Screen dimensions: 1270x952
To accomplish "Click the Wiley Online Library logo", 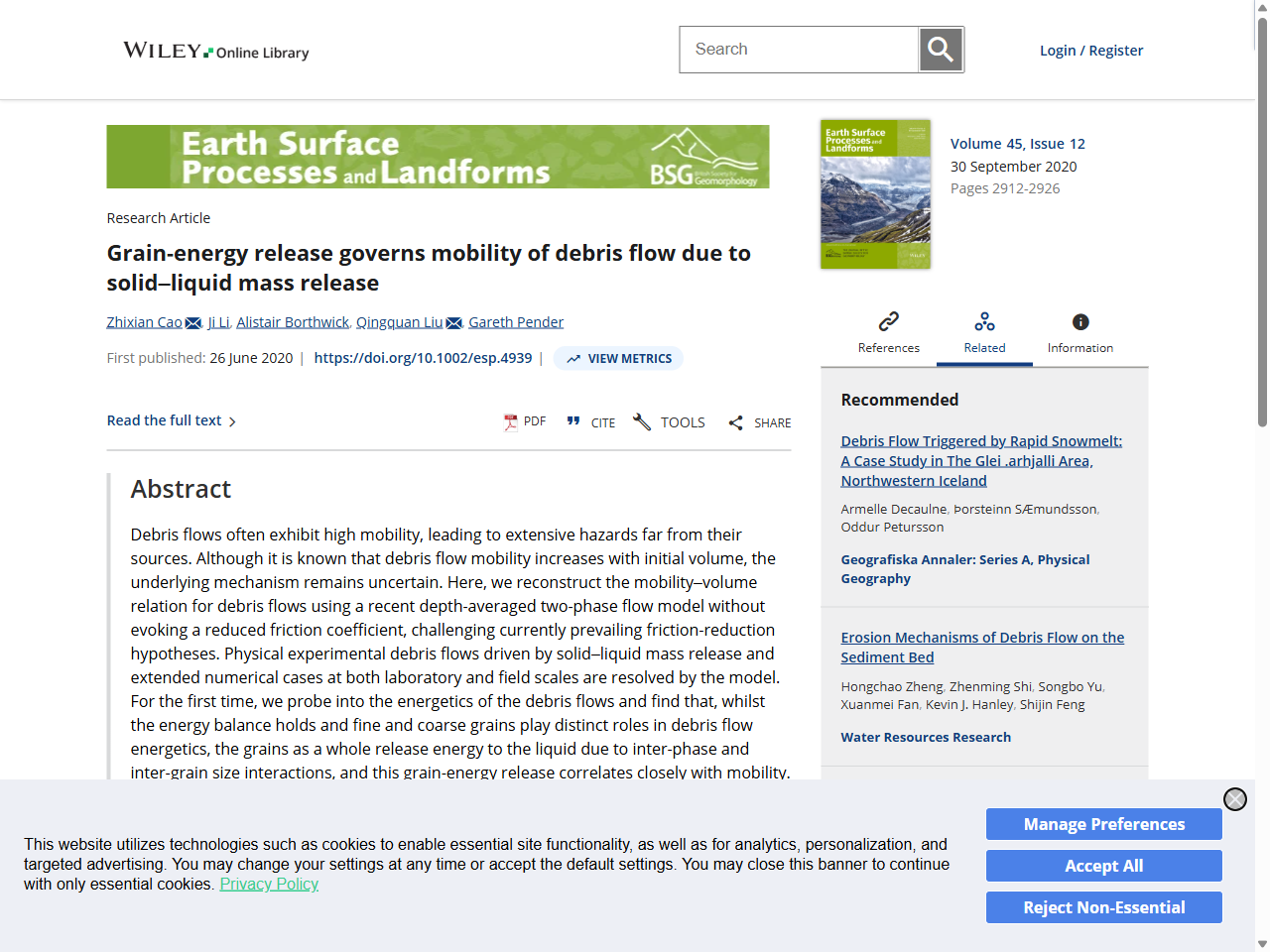I will pyautogui.click(x=215, y=51).
